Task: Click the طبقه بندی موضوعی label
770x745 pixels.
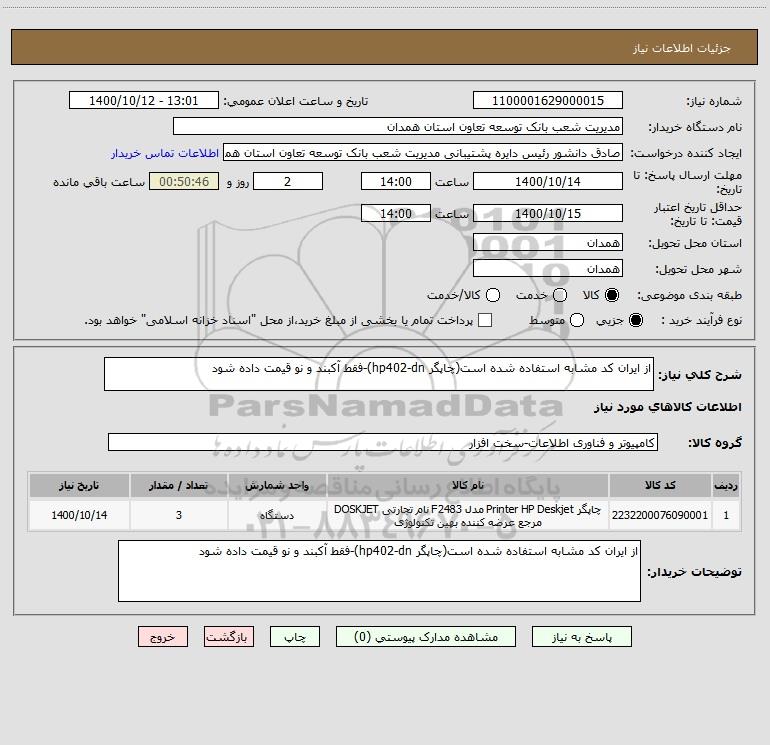Action: pos(689,296)
